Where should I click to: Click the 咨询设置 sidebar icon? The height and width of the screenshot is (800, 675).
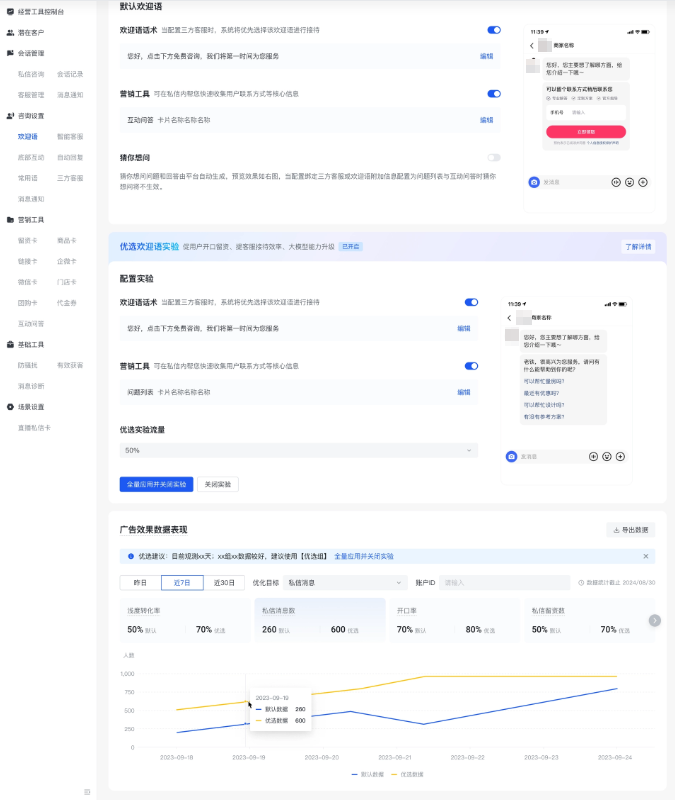click(x=10, y=116)
